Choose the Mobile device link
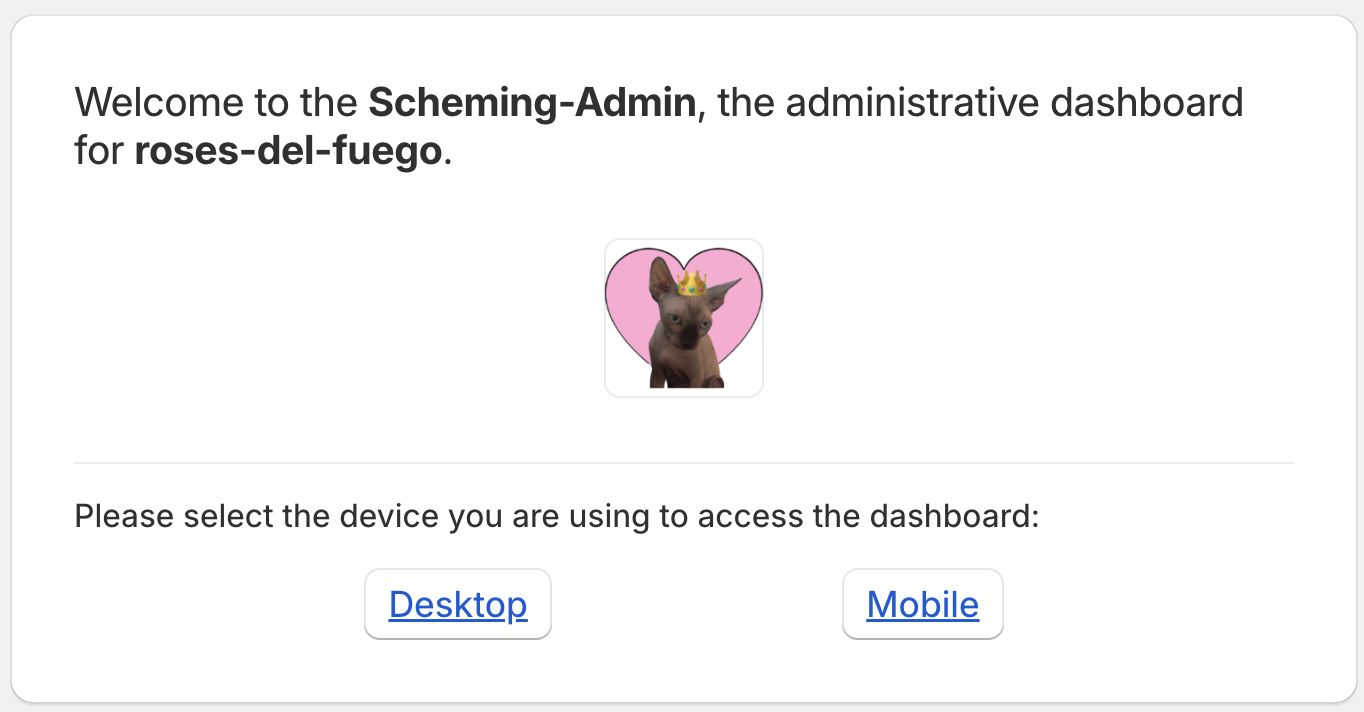Image resolution: width=1364 pixels, height=712 pixels. point(922,604)
